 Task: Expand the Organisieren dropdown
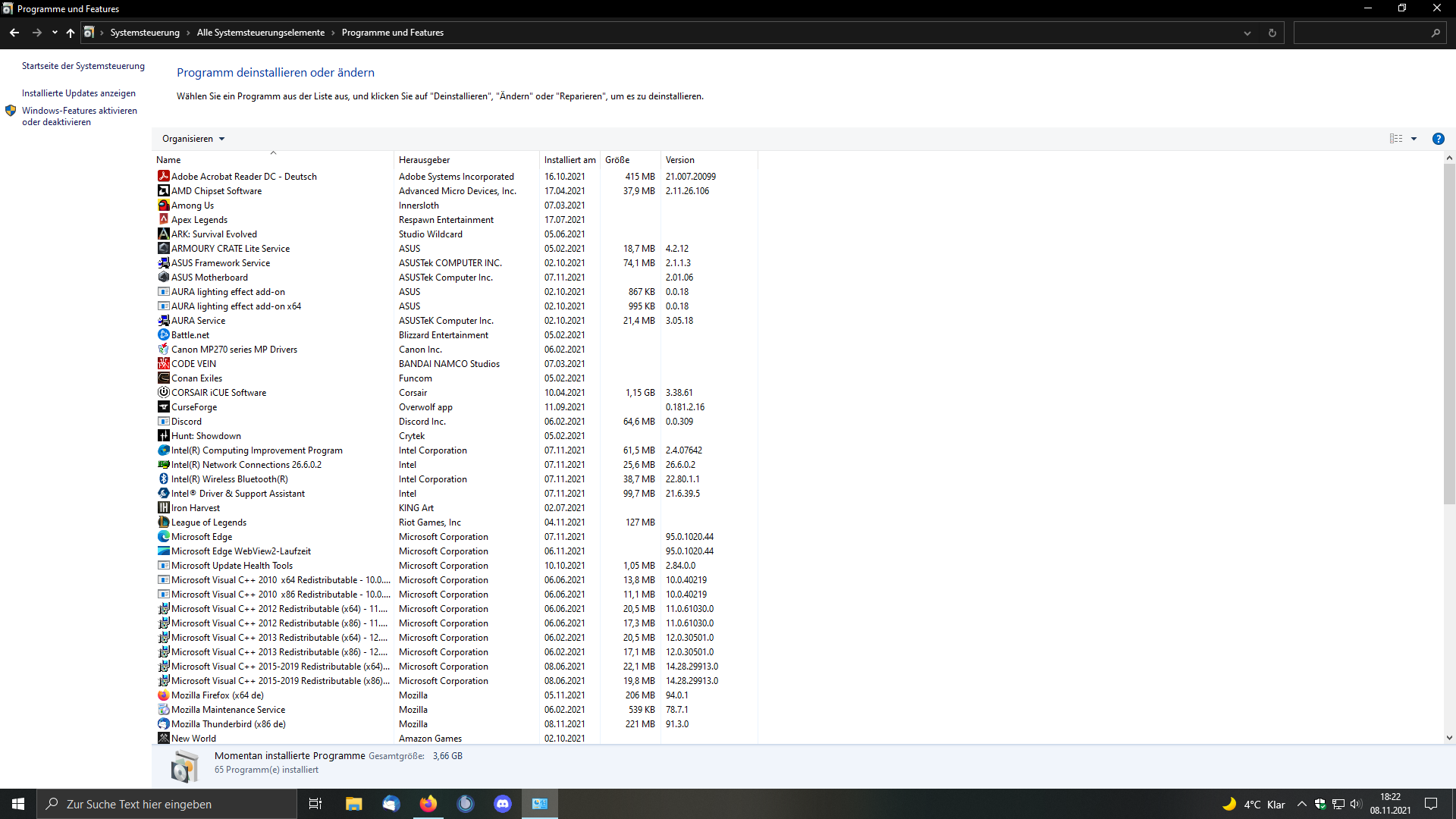193,139
